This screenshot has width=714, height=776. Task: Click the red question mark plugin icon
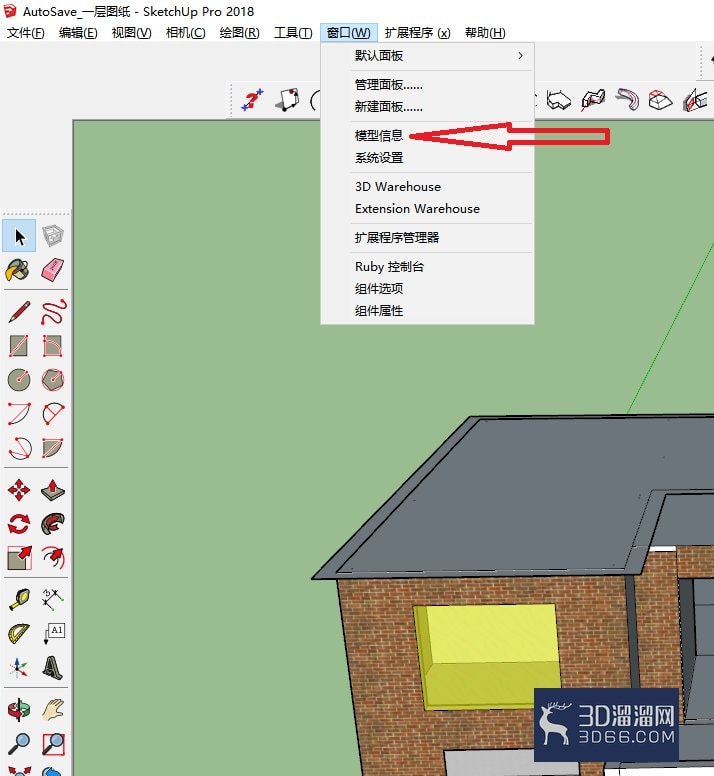point(252,100)
